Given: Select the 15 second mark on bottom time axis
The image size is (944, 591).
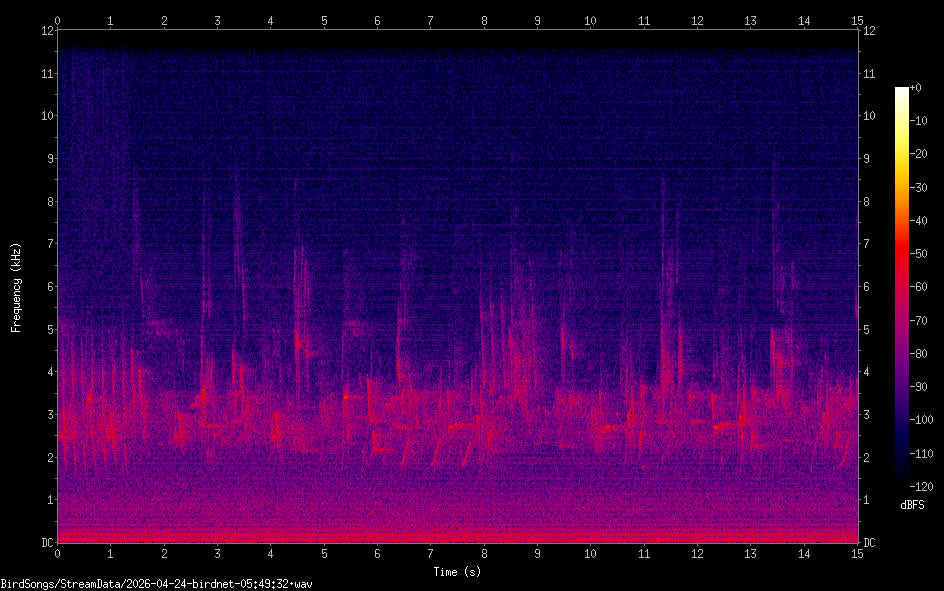Looking at the screenshot, I should click(x=857, y=553).
